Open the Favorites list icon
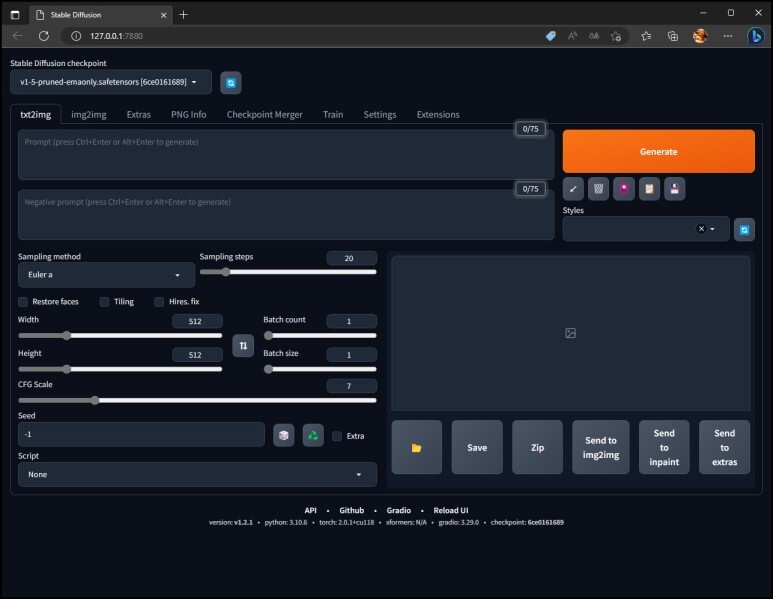The image size is (773, 599). coord(646,36)
